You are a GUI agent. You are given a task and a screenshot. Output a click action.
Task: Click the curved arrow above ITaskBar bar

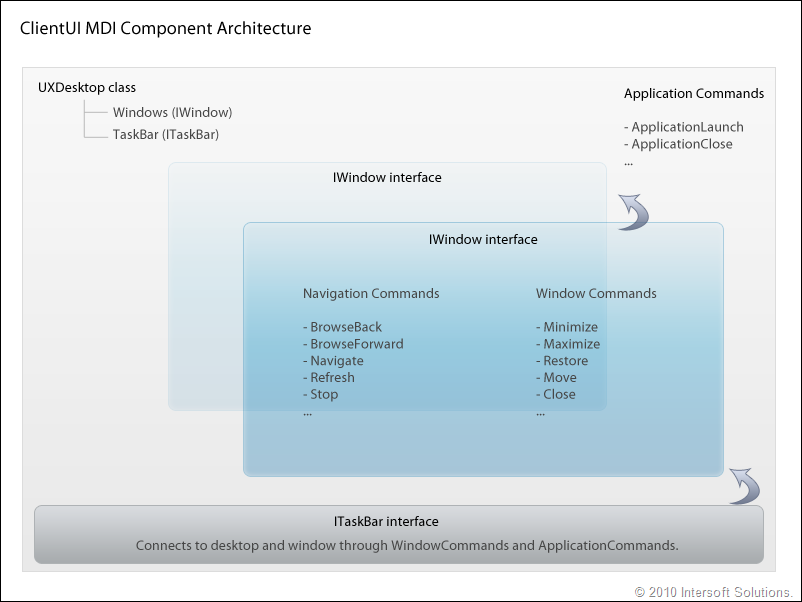click(745, 486)
